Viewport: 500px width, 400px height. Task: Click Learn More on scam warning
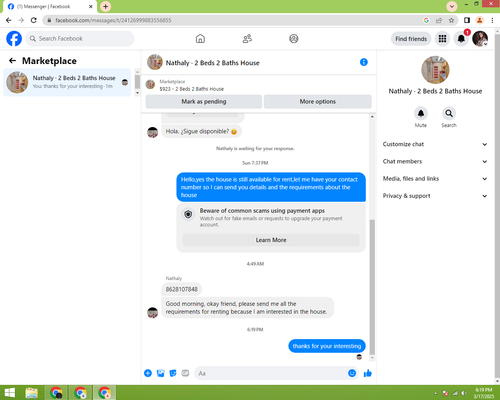(271, 240)
